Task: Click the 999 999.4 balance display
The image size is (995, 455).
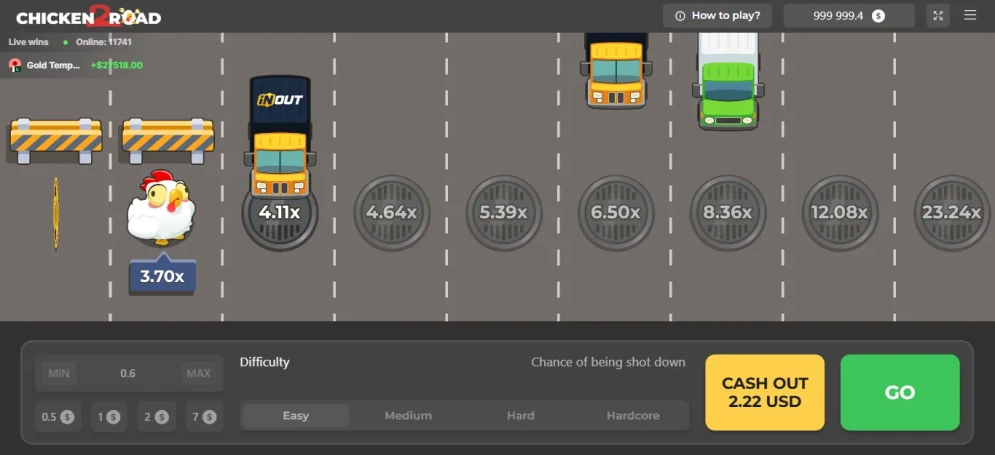Action: tap(849, 16)
